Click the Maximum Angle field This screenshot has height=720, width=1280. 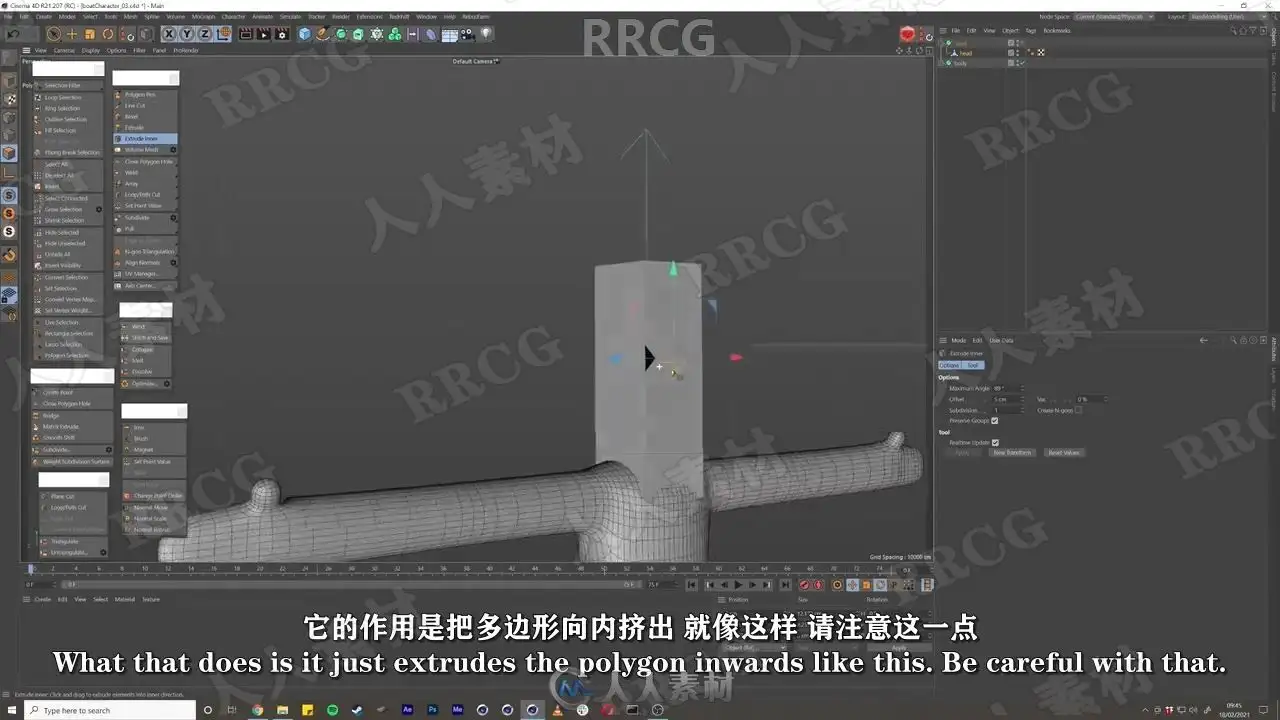pyautogui.click(x=1007, y=388)
